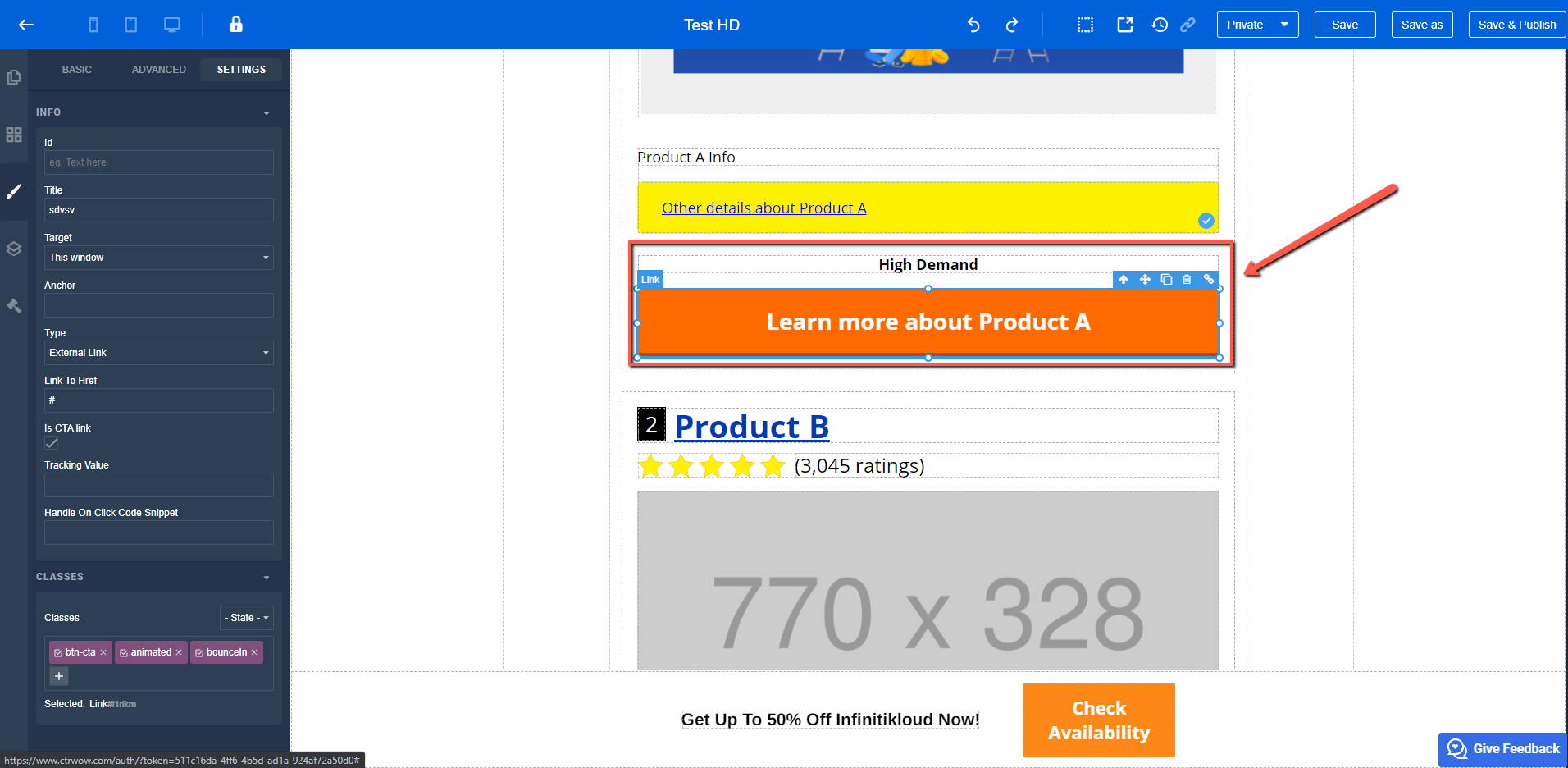Redo the last action
This screenshot has height=768, width=1568.
pyautogui.click(x=1012, y=25)
